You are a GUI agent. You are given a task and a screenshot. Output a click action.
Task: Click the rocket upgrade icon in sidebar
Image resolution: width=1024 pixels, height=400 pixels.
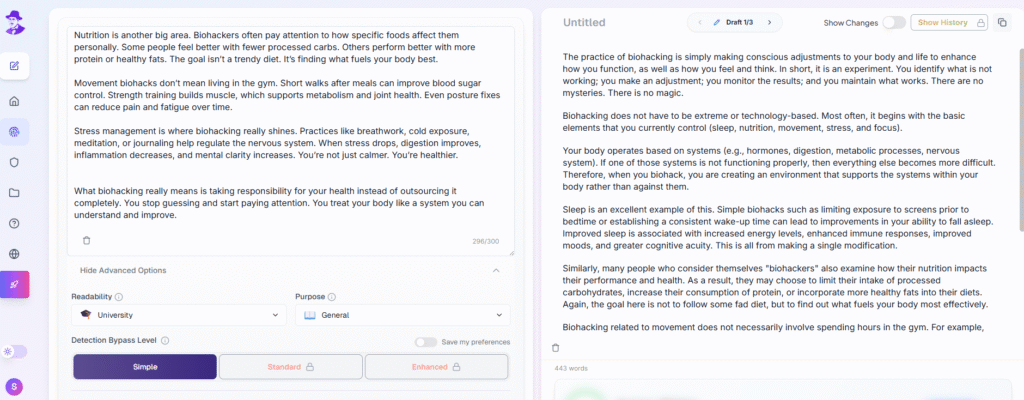click(15, 285)
